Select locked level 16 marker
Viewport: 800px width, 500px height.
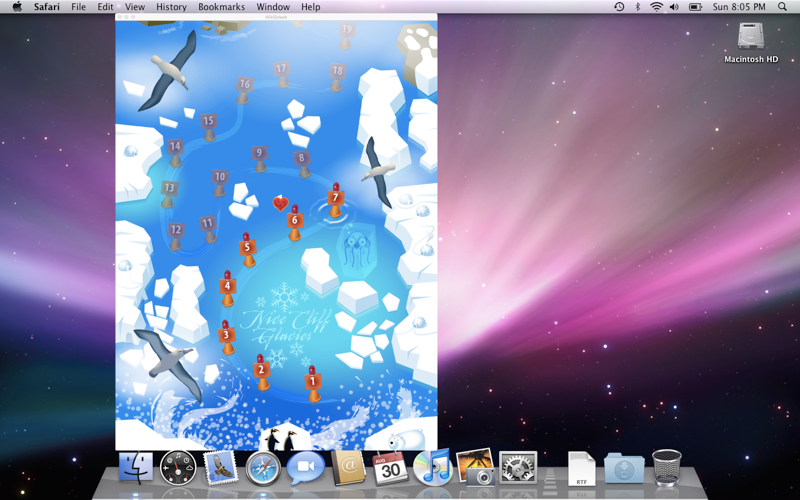click(x=244, y=90)
